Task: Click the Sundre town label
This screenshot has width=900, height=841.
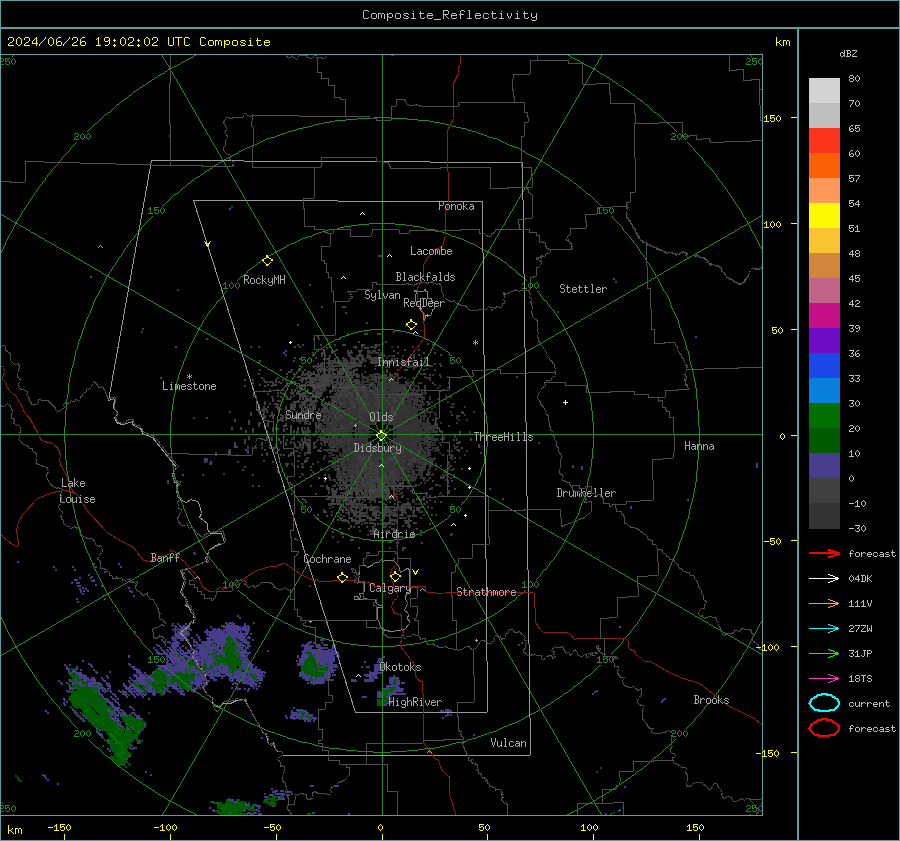Action: [303, 415]
